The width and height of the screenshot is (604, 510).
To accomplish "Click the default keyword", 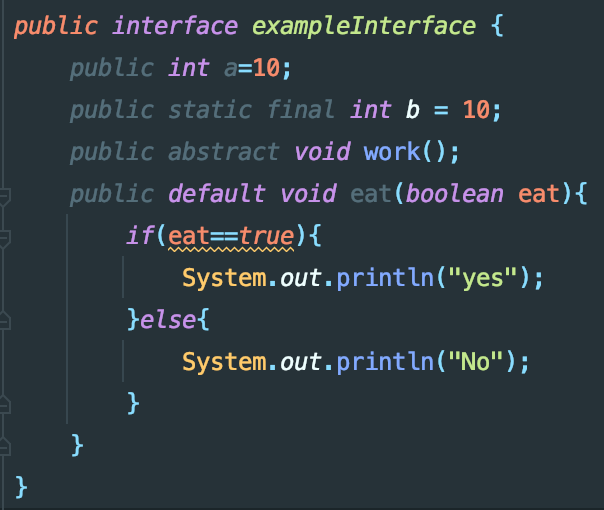I will [217, 193].
